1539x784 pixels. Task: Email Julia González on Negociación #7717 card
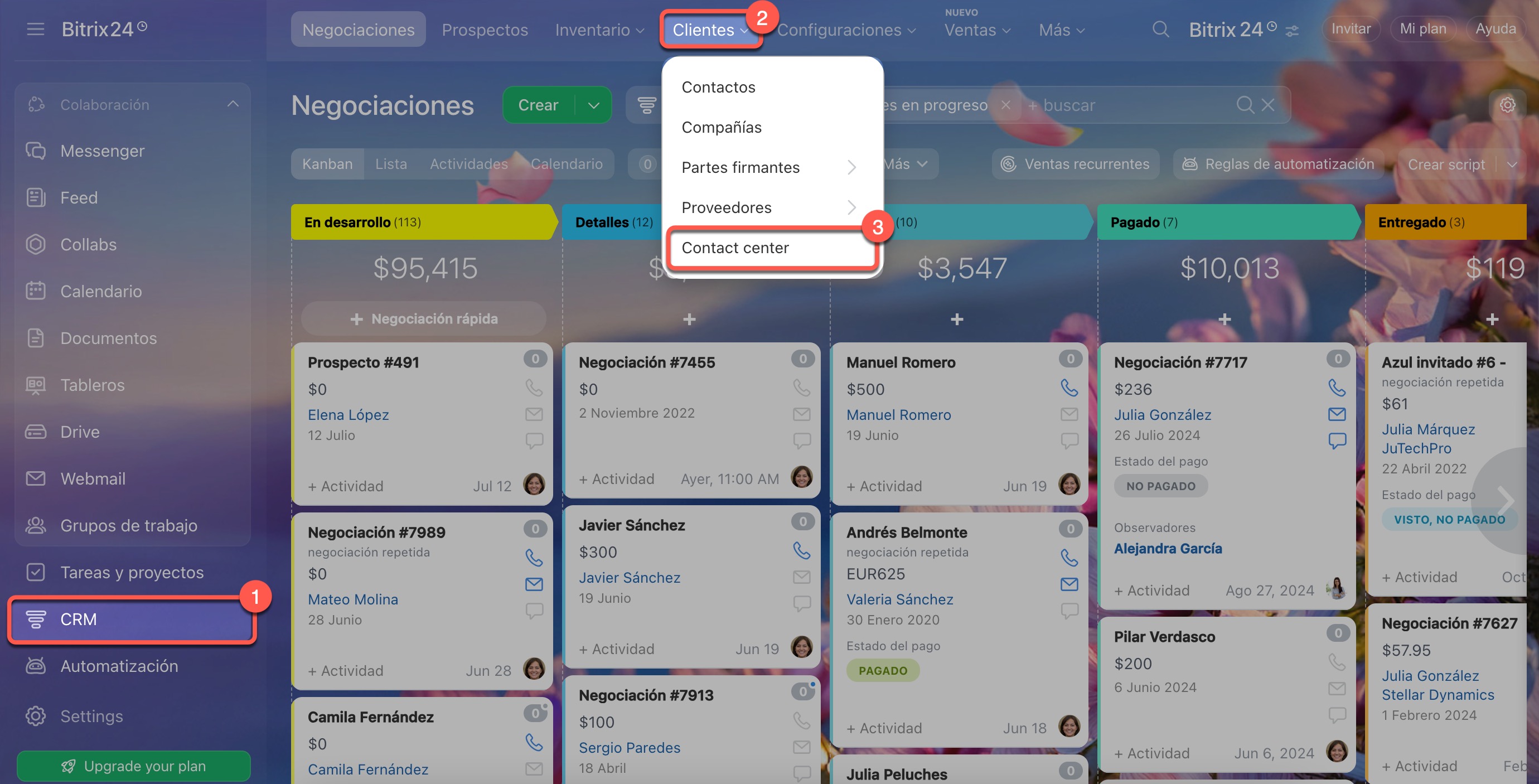click(x=1337, y=414)
